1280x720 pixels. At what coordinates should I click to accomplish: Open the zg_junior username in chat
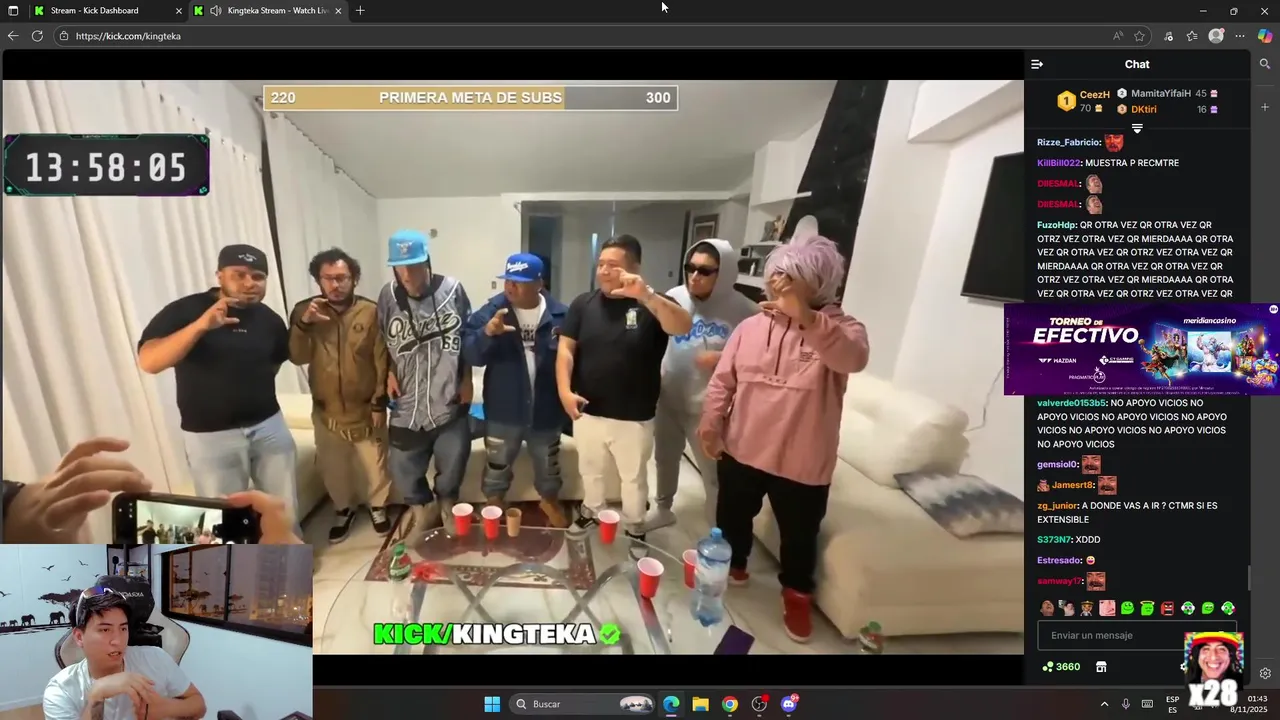point(1057,506)
